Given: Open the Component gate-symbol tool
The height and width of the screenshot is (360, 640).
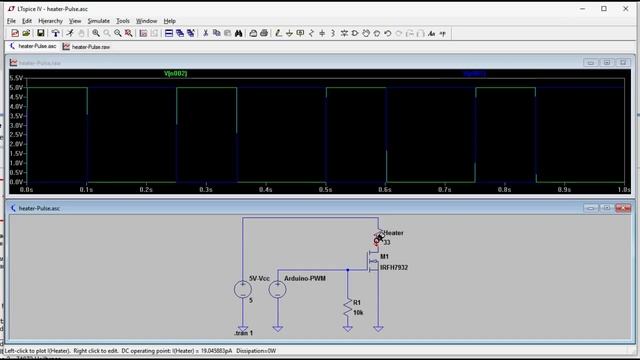Looking at the screenshot, I should (x=355, y=33).
